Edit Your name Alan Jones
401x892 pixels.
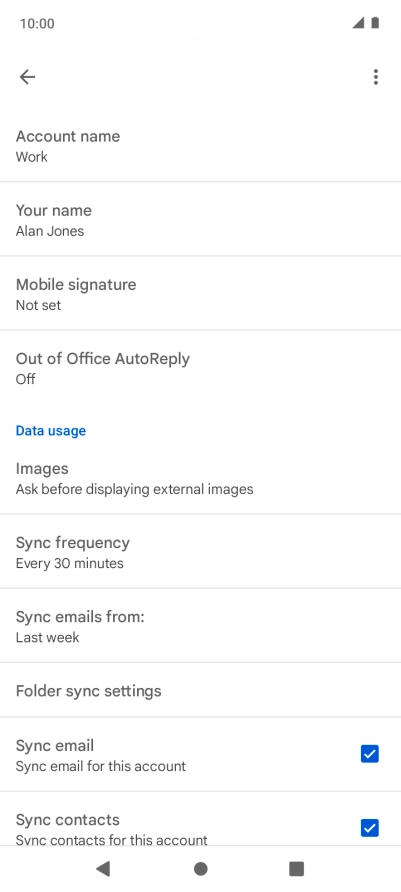pyautogui.click(x=200, y=219)
